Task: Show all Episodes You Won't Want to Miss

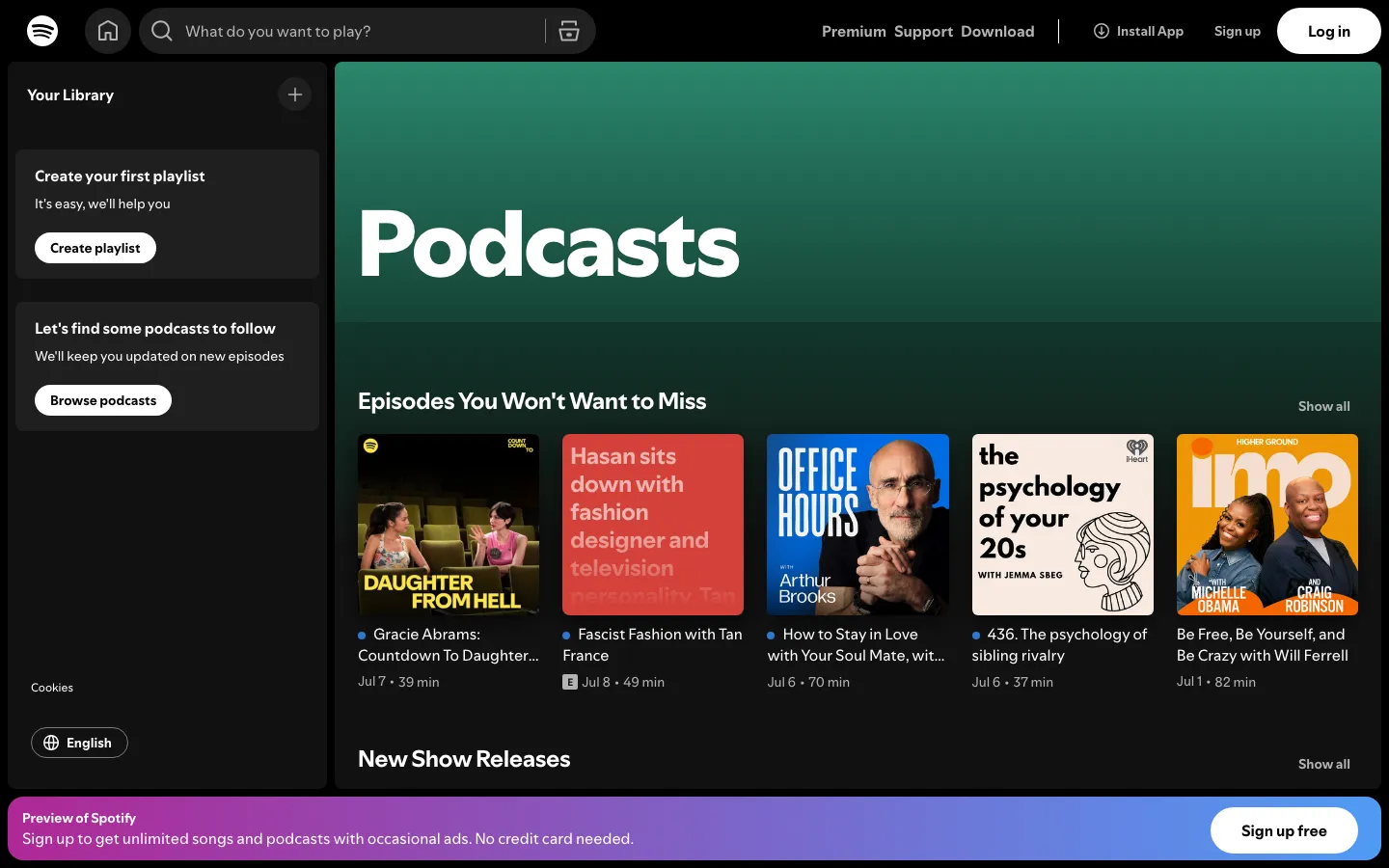Action: pyautogui.click(x=1324, y=406)
